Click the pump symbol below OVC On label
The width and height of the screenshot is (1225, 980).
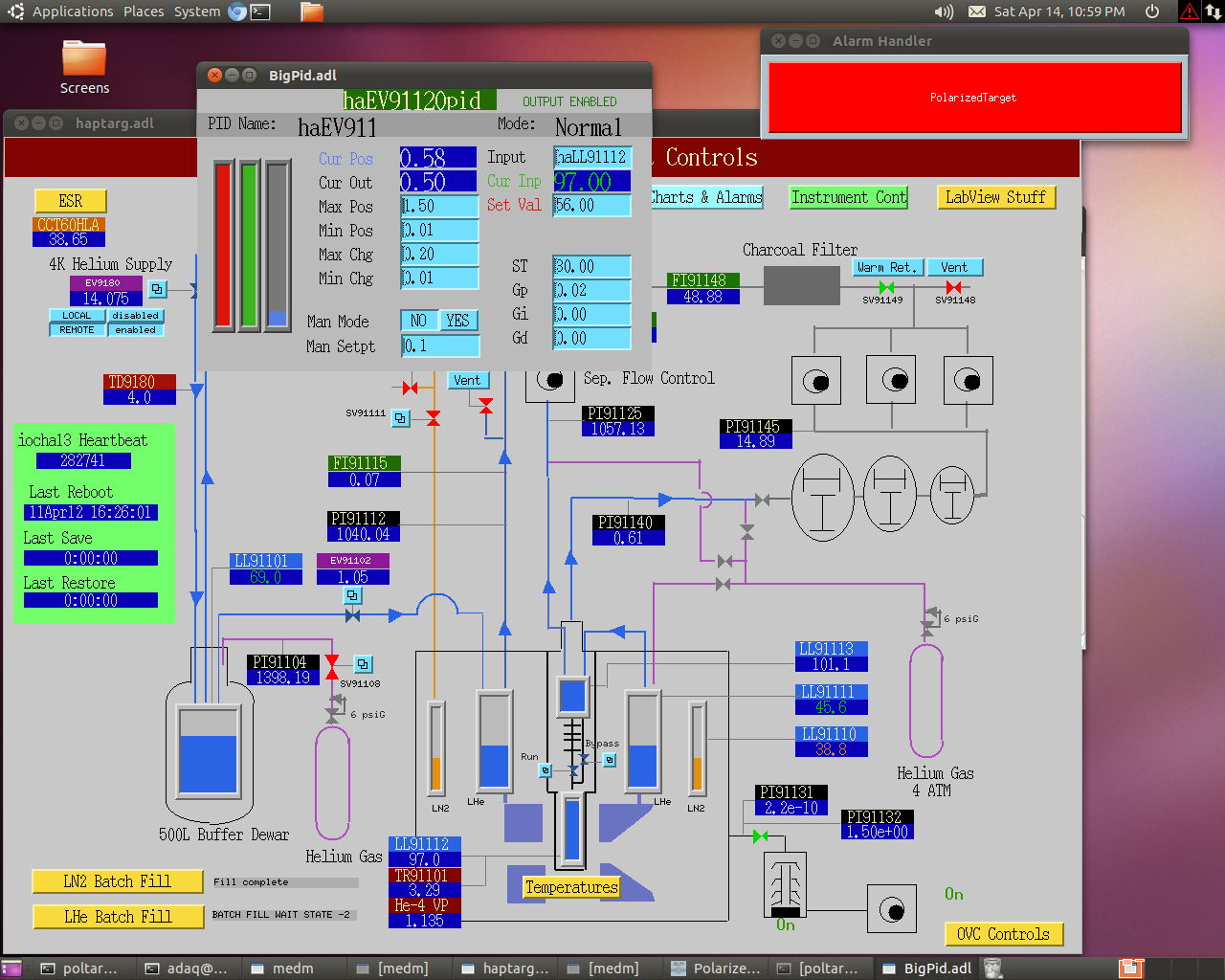point(892,908)
